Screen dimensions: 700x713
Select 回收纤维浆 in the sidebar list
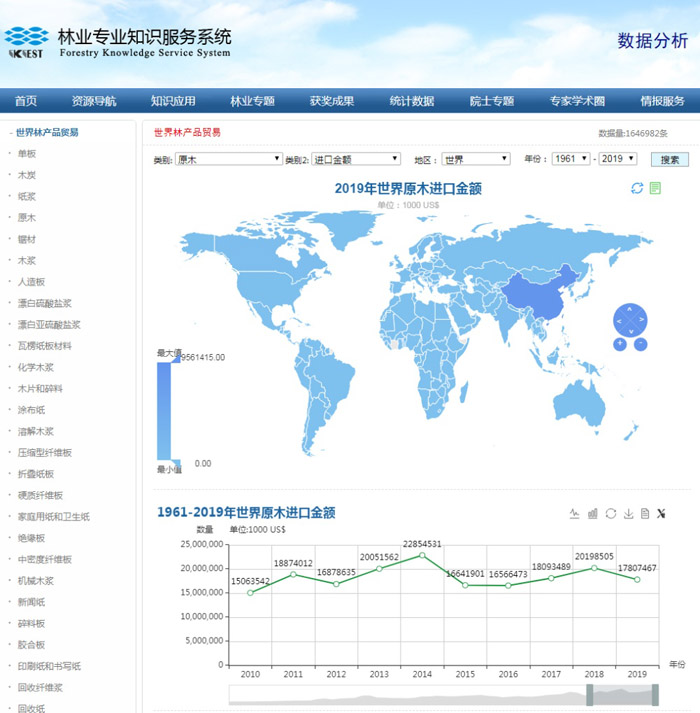[40, 688]
